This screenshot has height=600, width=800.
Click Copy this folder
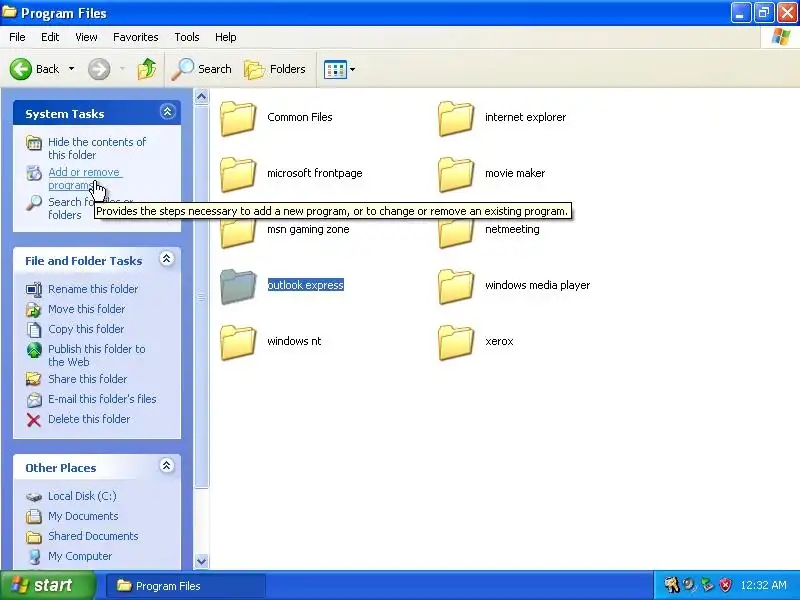[x=86, y=329]
